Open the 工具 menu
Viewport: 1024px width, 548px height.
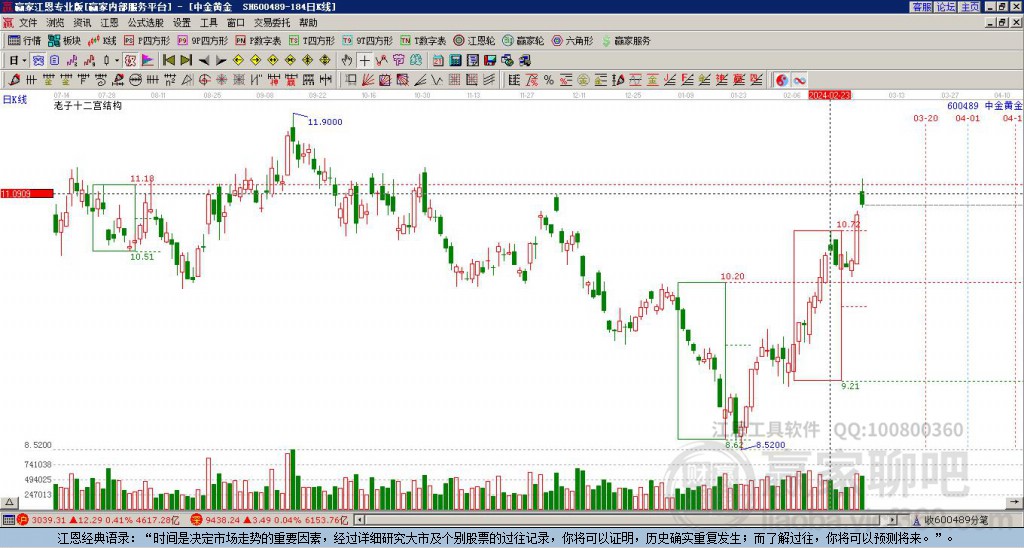click(x=209, y=23)
